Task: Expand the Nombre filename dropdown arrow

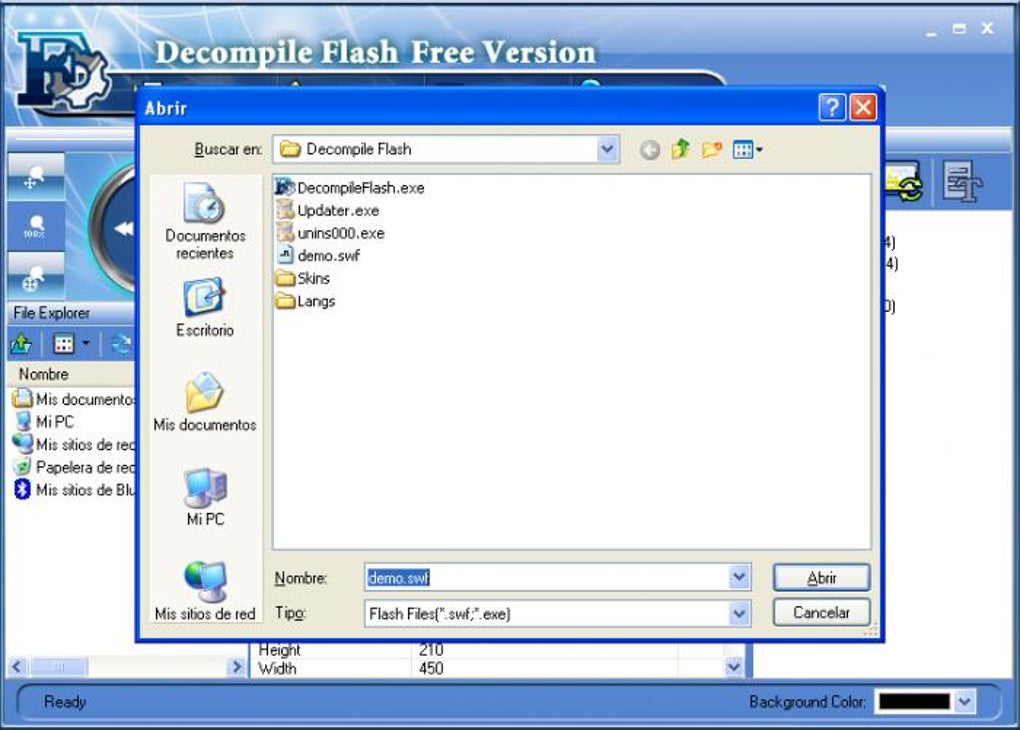Action: pos(738,577)
